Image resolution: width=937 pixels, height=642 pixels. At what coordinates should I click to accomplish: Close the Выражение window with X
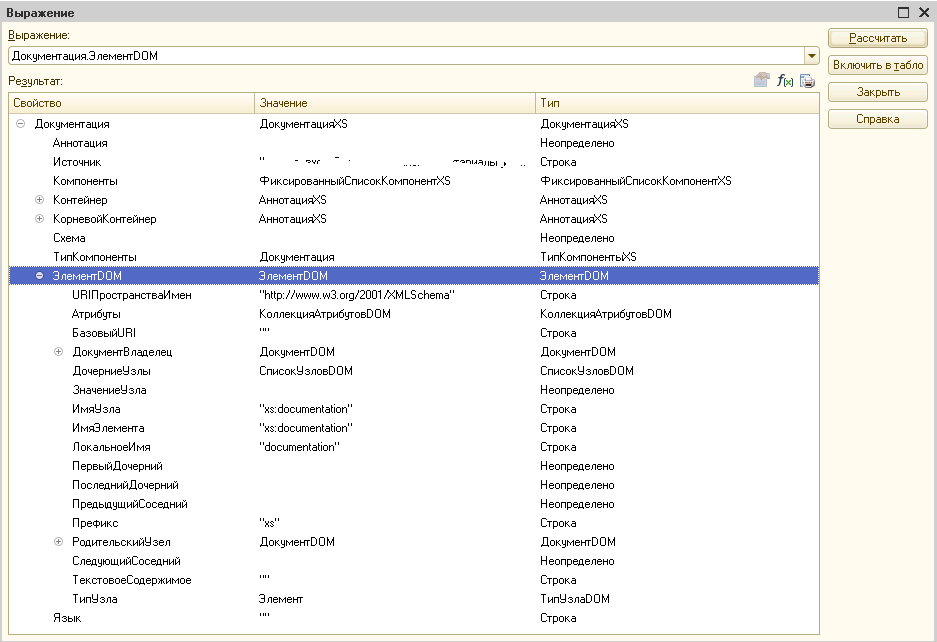click(x=923, y=12)
